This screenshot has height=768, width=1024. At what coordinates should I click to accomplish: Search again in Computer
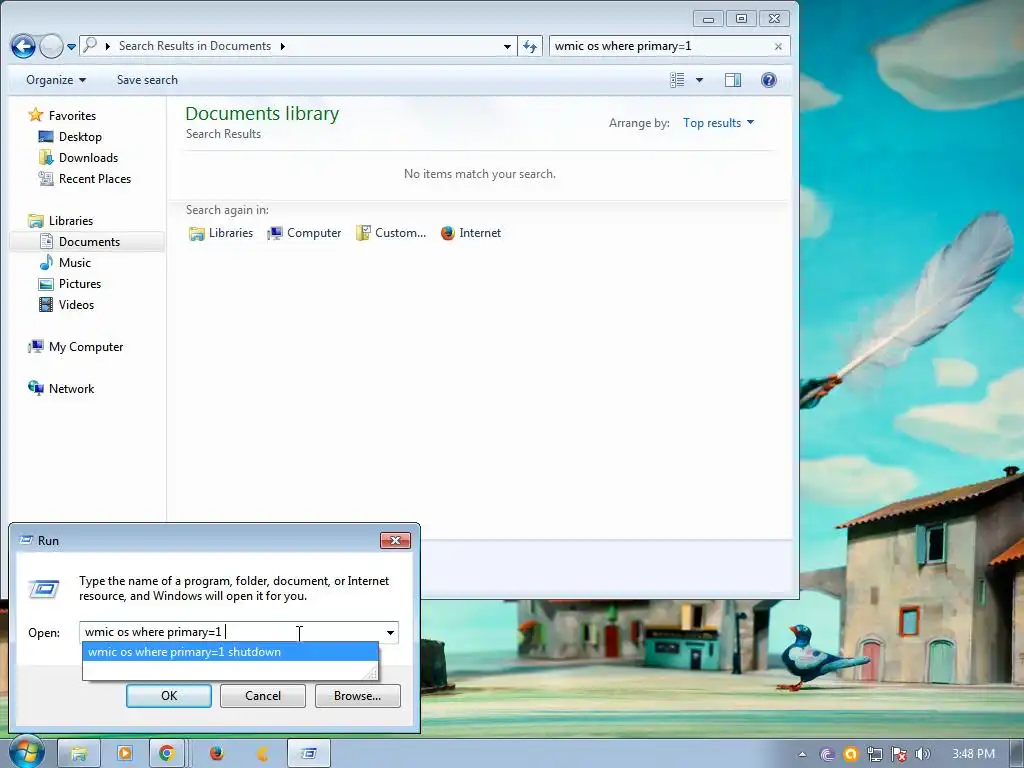pyautogui.click(x=304, y=233)
